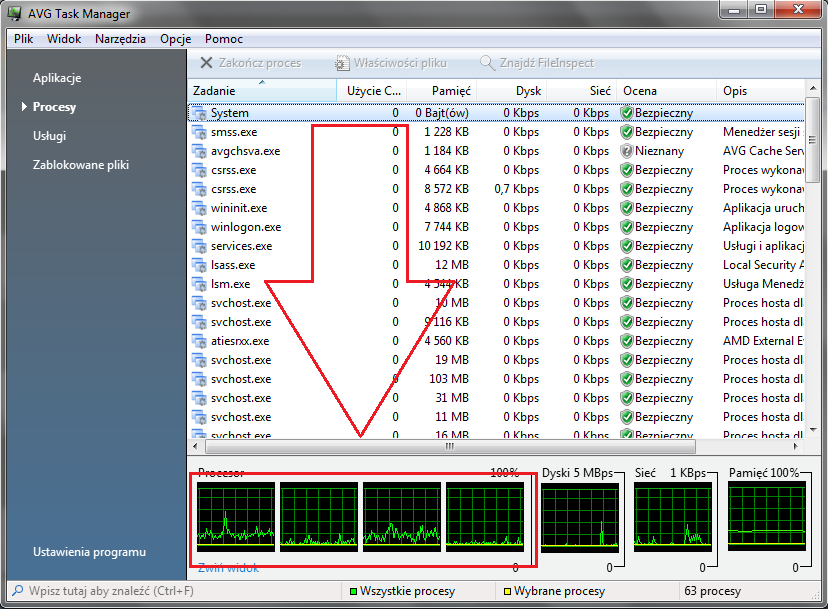Click the Bezpieczny shield icon for lsass.exe
Viewport: 828px width, 609px height.
point(627,265)
